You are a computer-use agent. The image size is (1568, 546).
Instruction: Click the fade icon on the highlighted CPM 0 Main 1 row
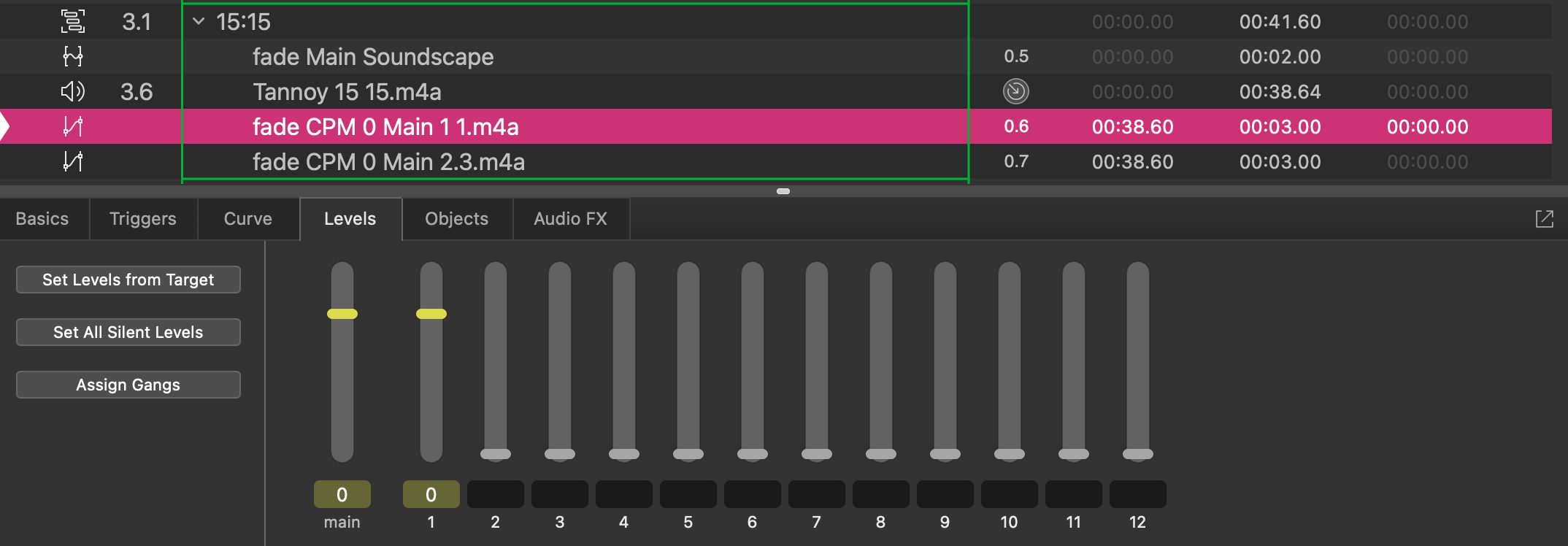(73, 126)
